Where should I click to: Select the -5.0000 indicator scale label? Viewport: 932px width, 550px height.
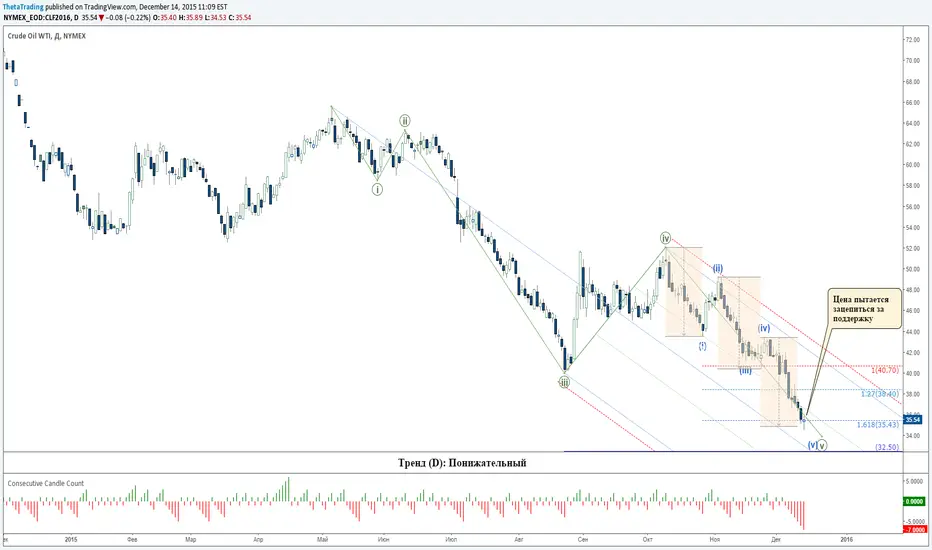(914, 521)
